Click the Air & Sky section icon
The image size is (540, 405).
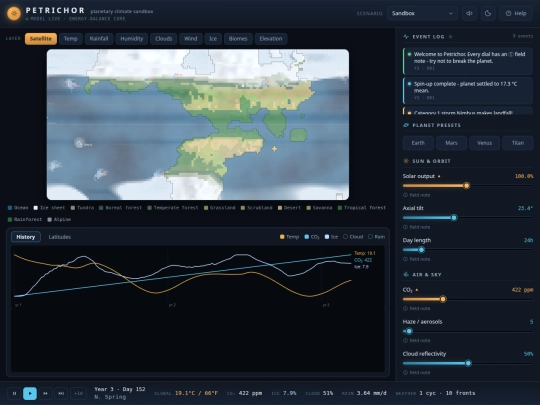click(406, 274)
